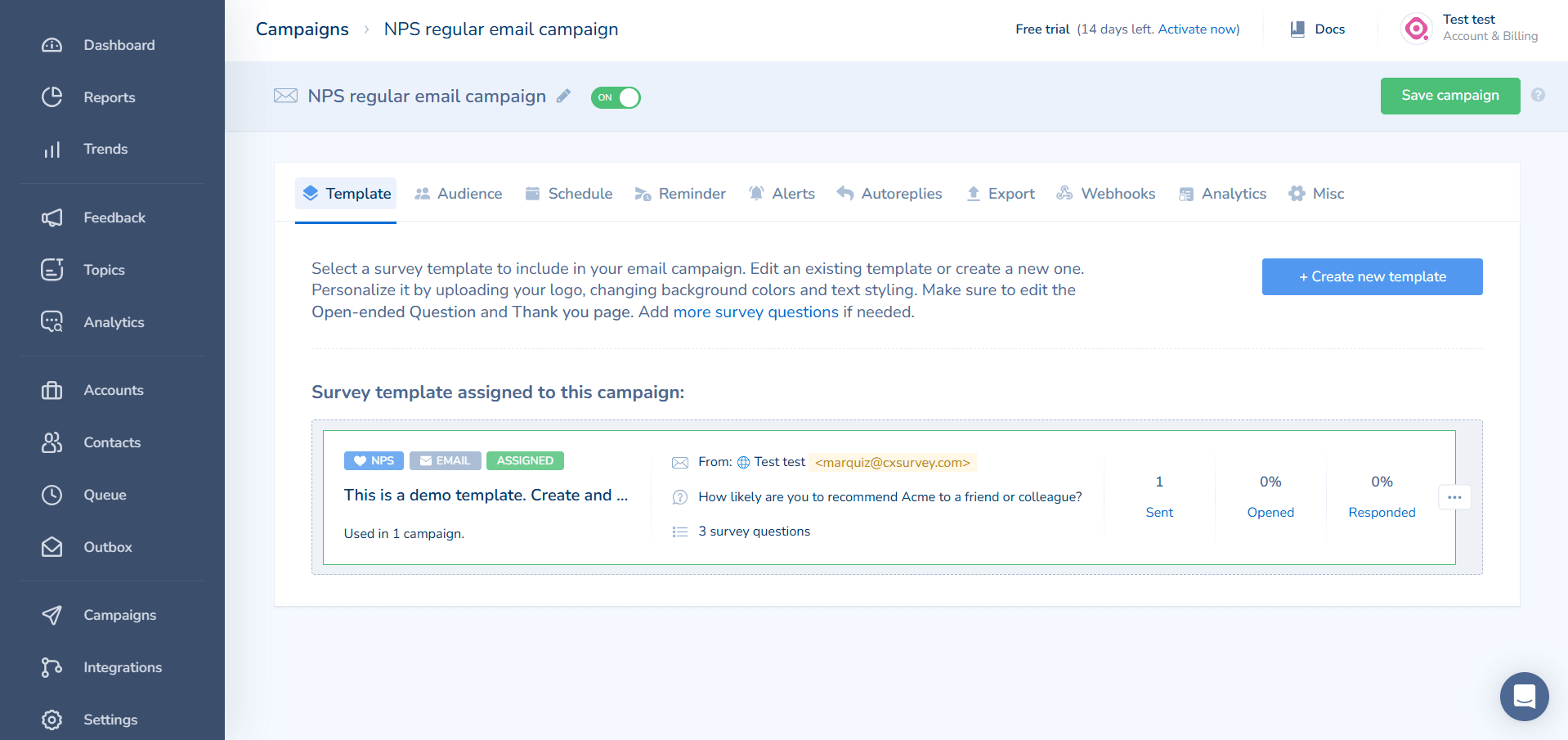Viewport: 1568px width, 740px height.
Task: Click the Reports pie chart icon
Action: (x=52, y=97)
